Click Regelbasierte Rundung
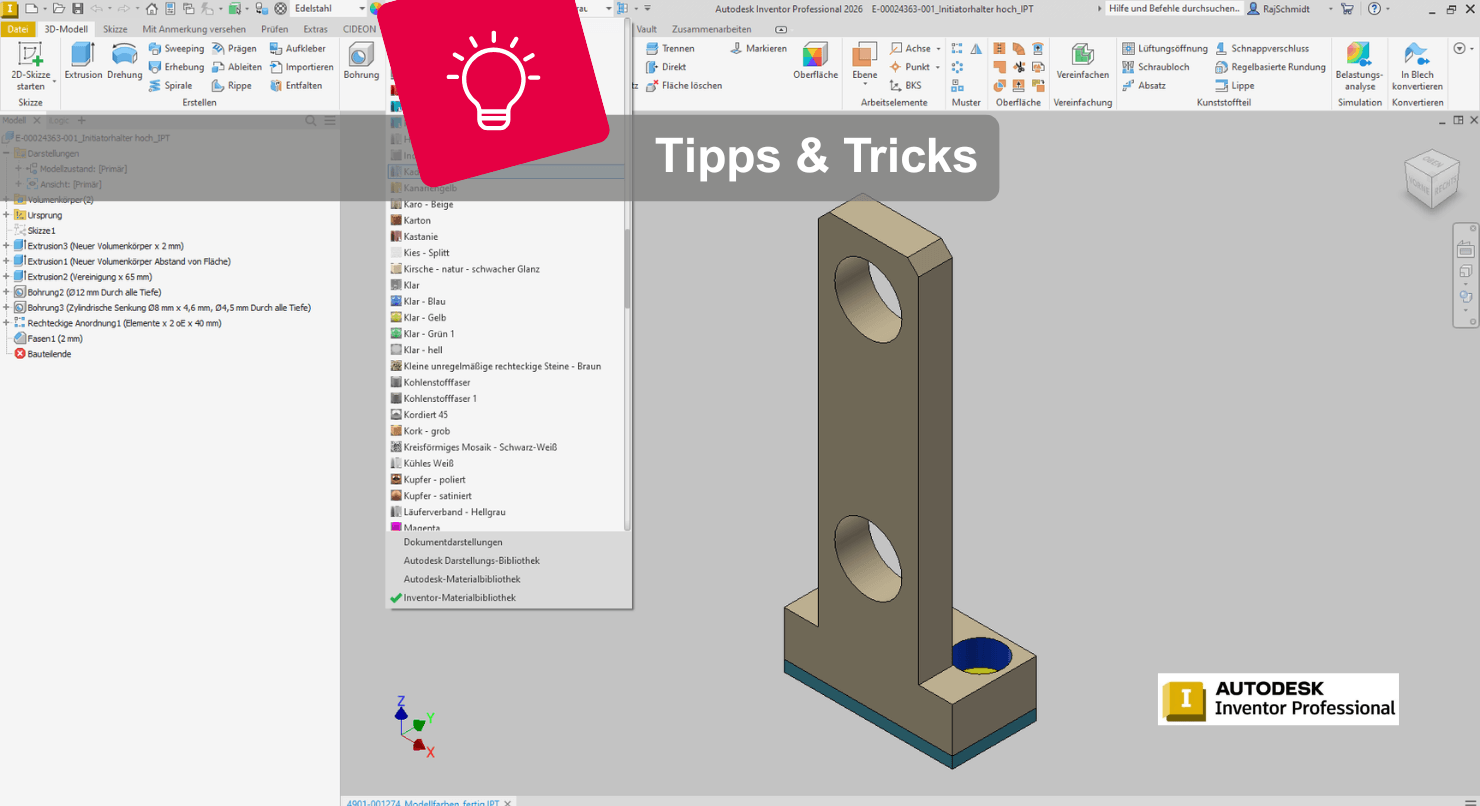 pyautogui.click(x=1270, y=67)
